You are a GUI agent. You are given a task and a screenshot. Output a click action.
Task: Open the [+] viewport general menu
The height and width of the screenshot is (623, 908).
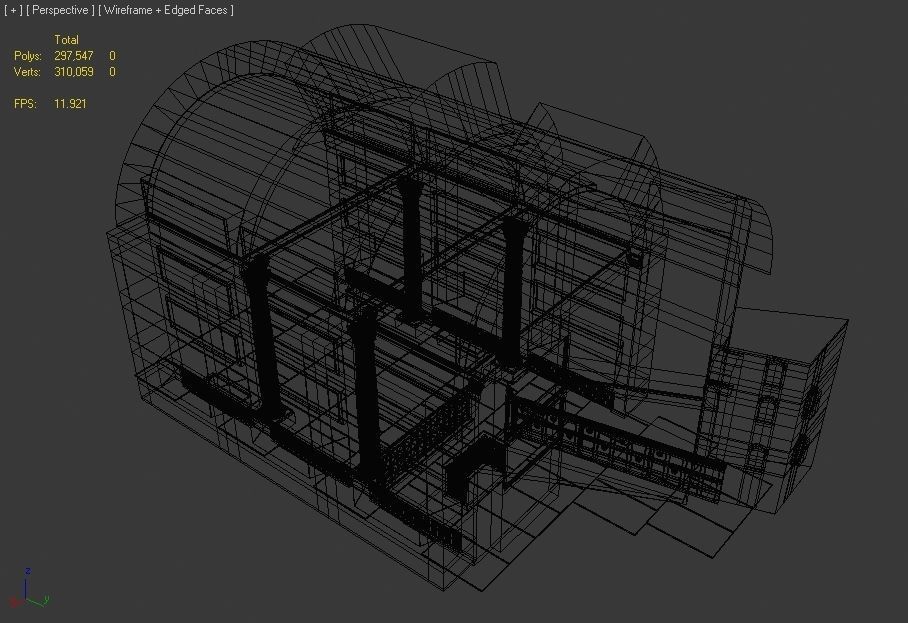click(x=13, y=10)
